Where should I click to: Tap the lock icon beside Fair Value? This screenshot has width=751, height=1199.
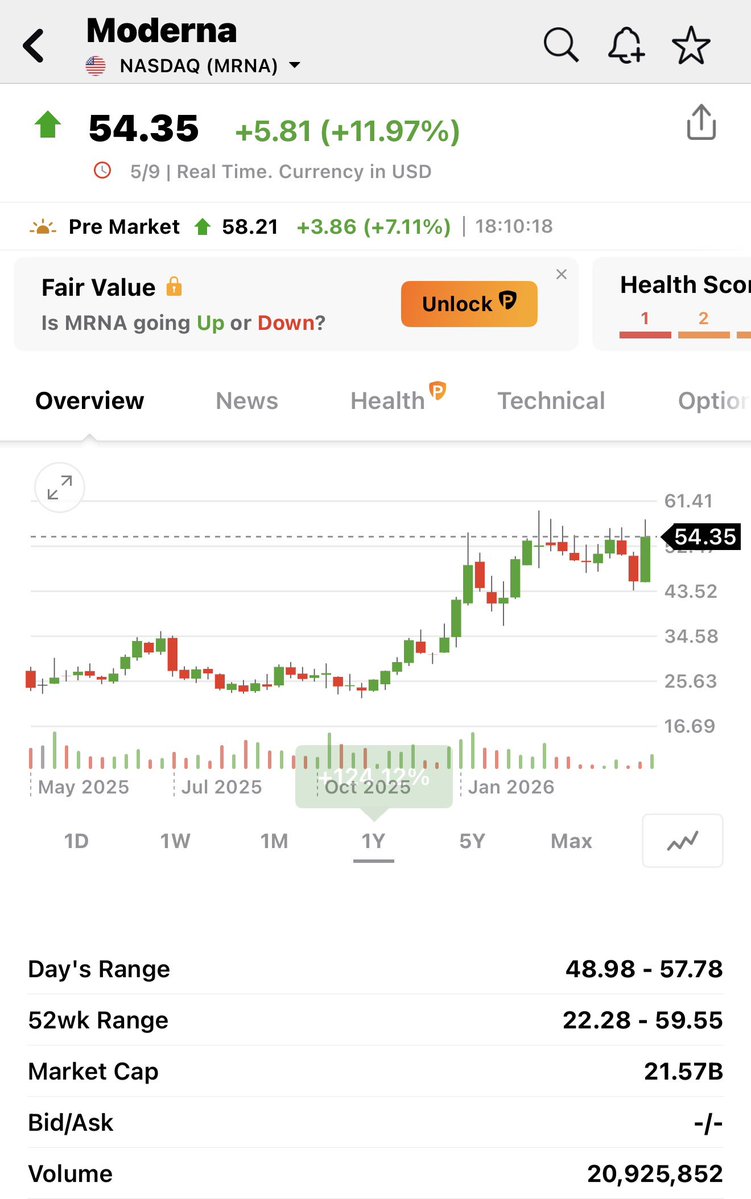pos(174,287)
